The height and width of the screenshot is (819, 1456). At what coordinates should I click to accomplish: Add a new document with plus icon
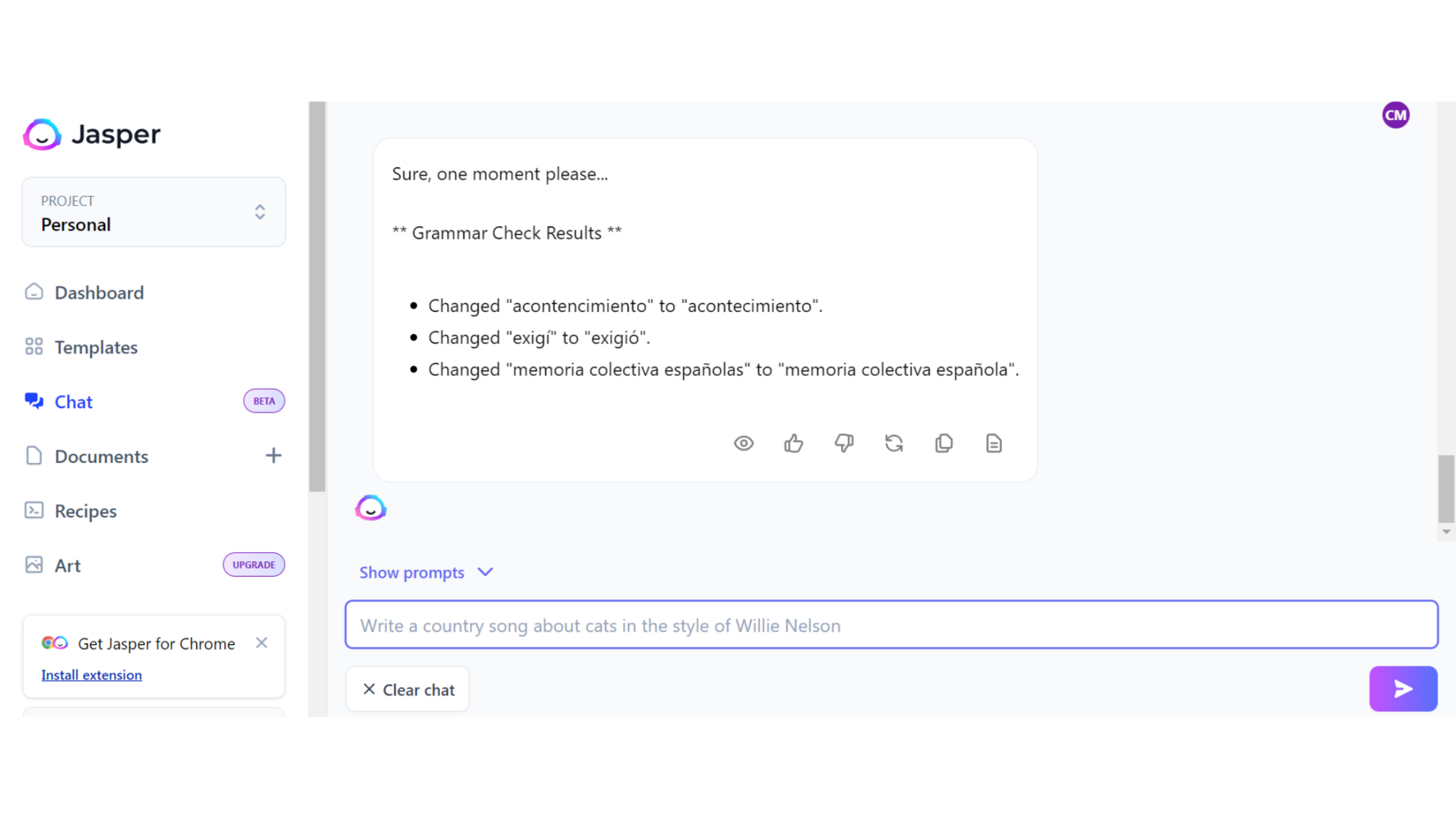click(274, 456)
